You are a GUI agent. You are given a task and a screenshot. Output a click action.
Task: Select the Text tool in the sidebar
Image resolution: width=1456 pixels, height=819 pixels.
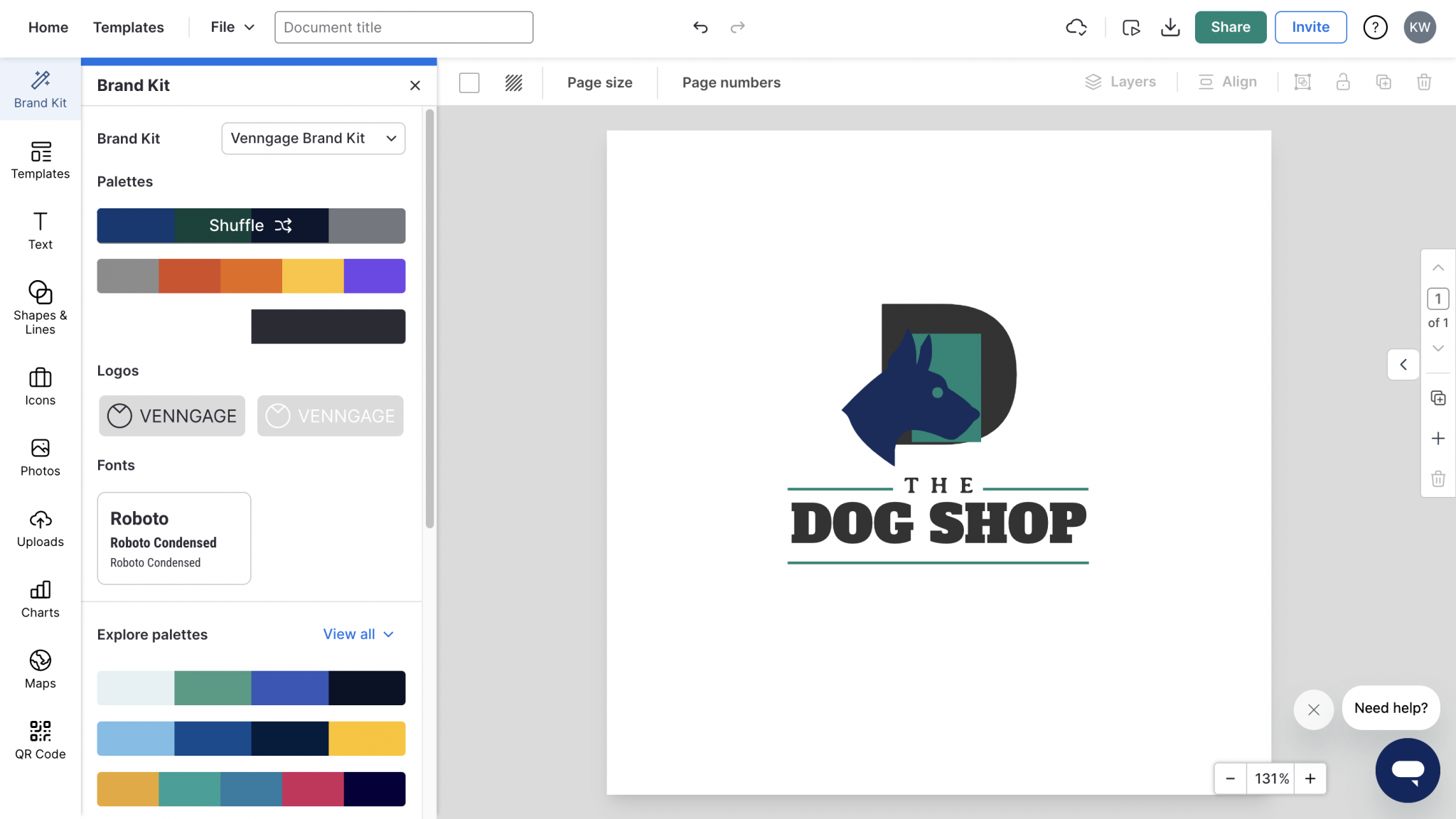point(40,230)
